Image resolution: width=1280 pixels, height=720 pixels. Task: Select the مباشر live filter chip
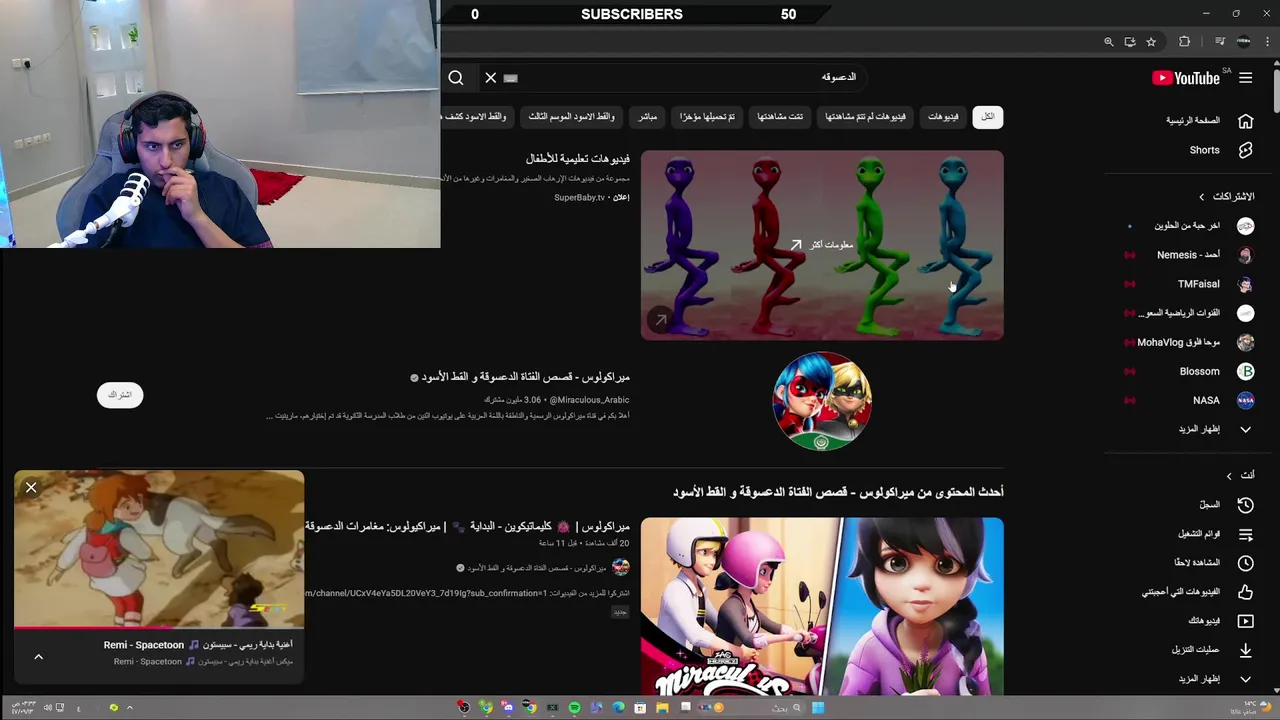pos(648,117)
